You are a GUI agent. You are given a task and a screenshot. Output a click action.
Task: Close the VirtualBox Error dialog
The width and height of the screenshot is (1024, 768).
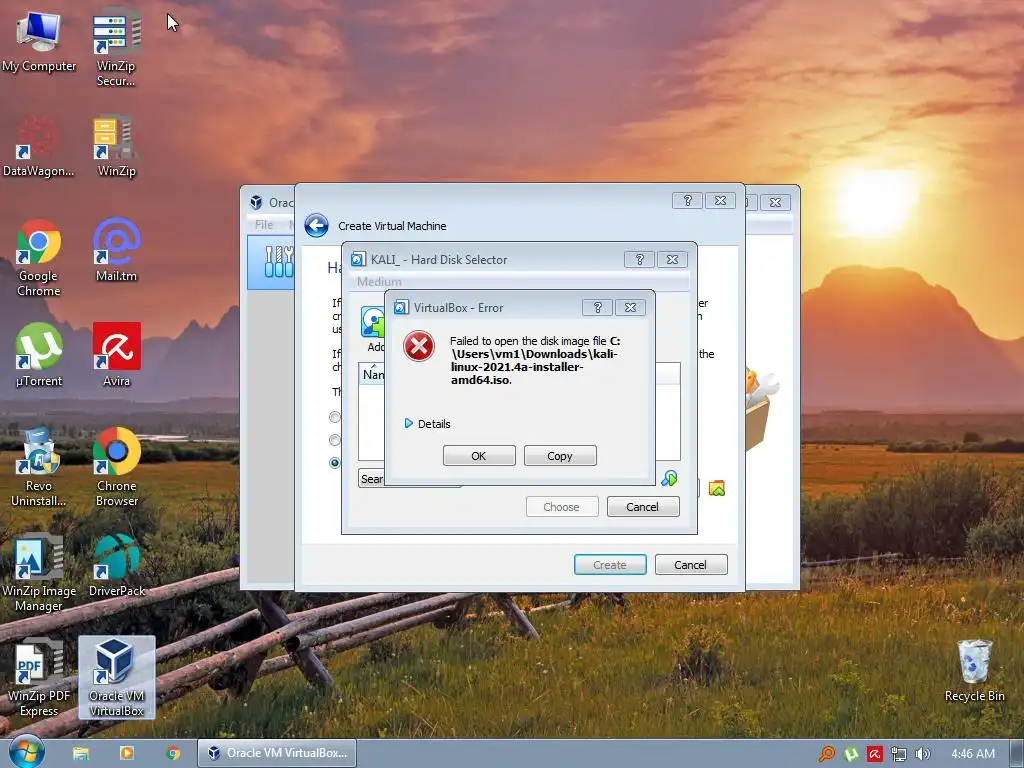click(x=630, y=308)
